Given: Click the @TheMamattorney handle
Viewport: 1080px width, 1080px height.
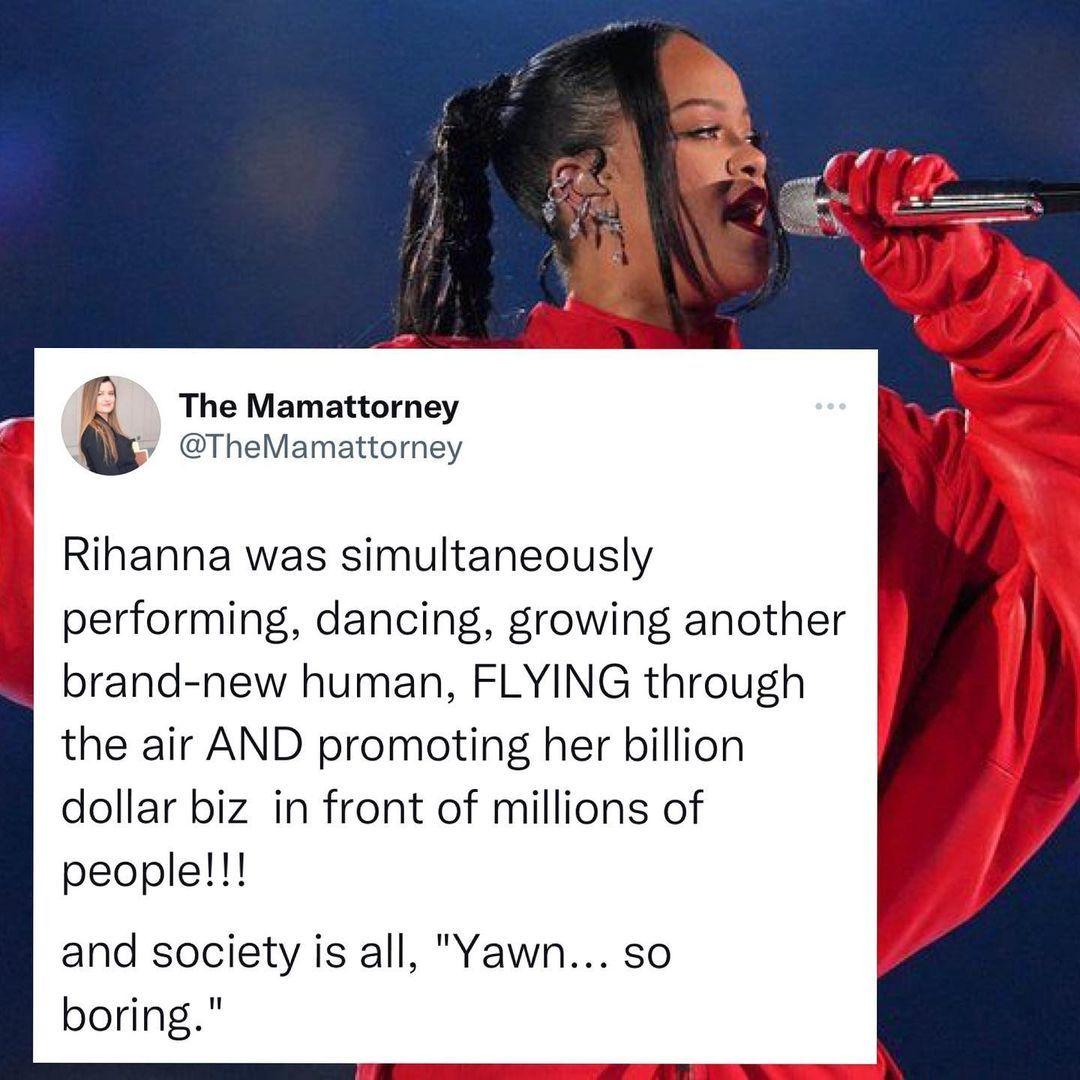Looking at the screenshot, I should [x=320, y=448].
